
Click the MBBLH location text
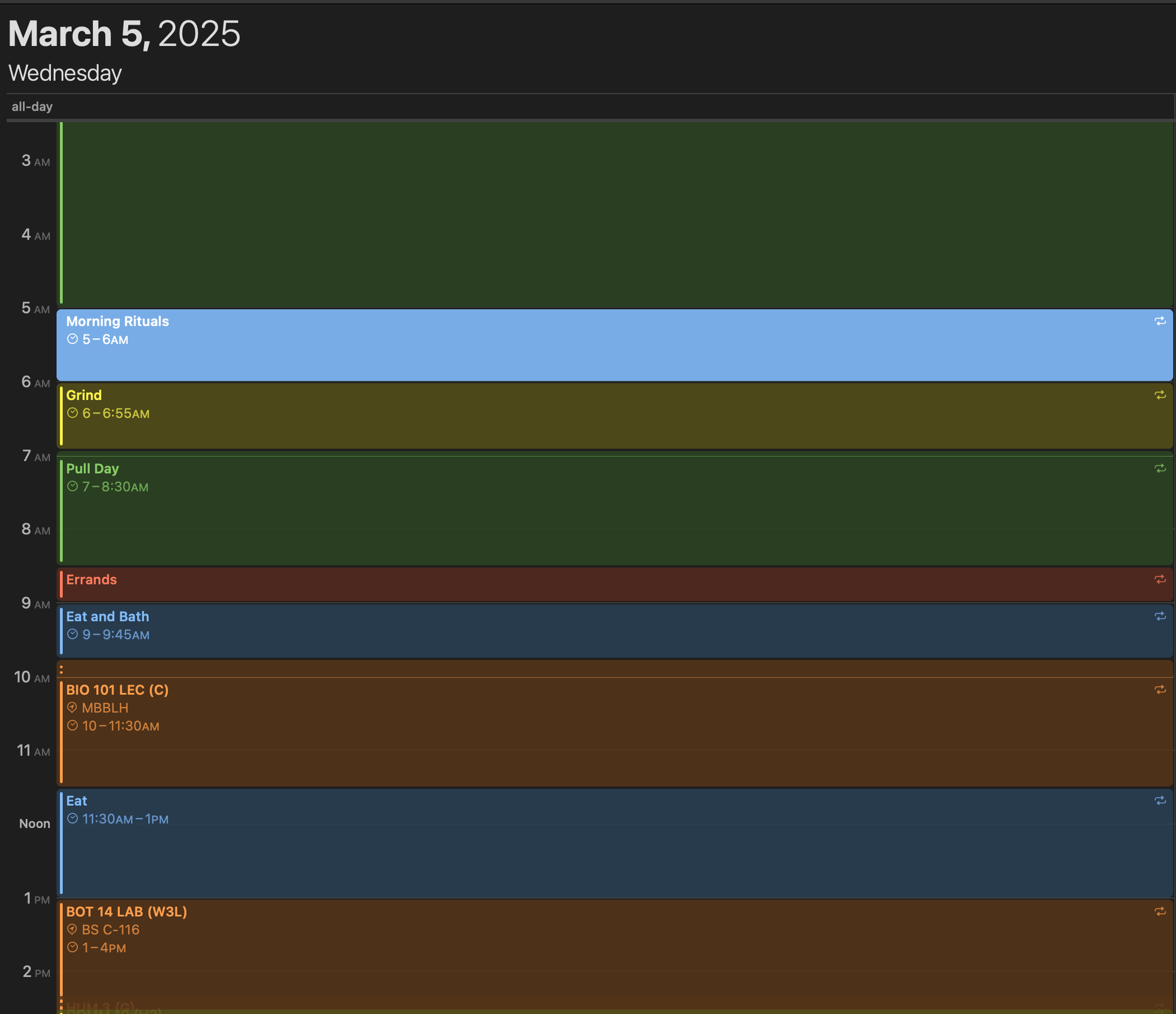tap(105, 708)
